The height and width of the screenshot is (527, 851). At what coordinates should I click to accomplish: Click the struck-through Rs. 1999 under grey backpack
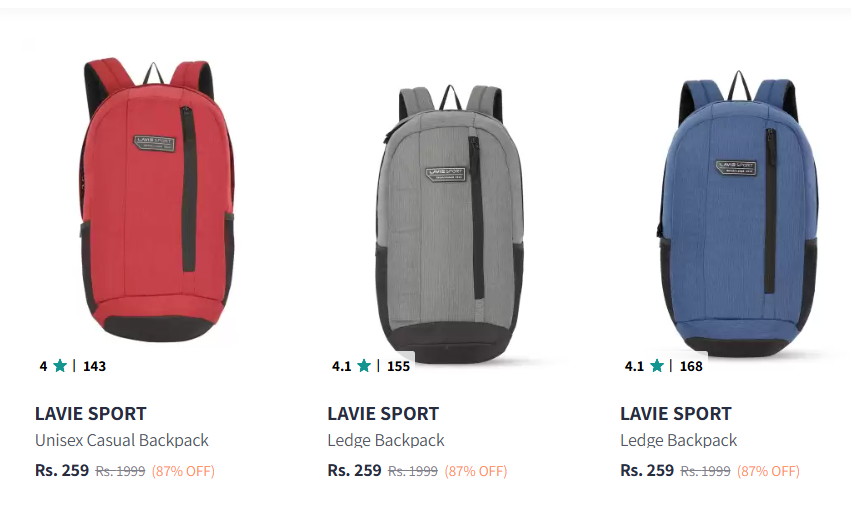pos(413,471)
